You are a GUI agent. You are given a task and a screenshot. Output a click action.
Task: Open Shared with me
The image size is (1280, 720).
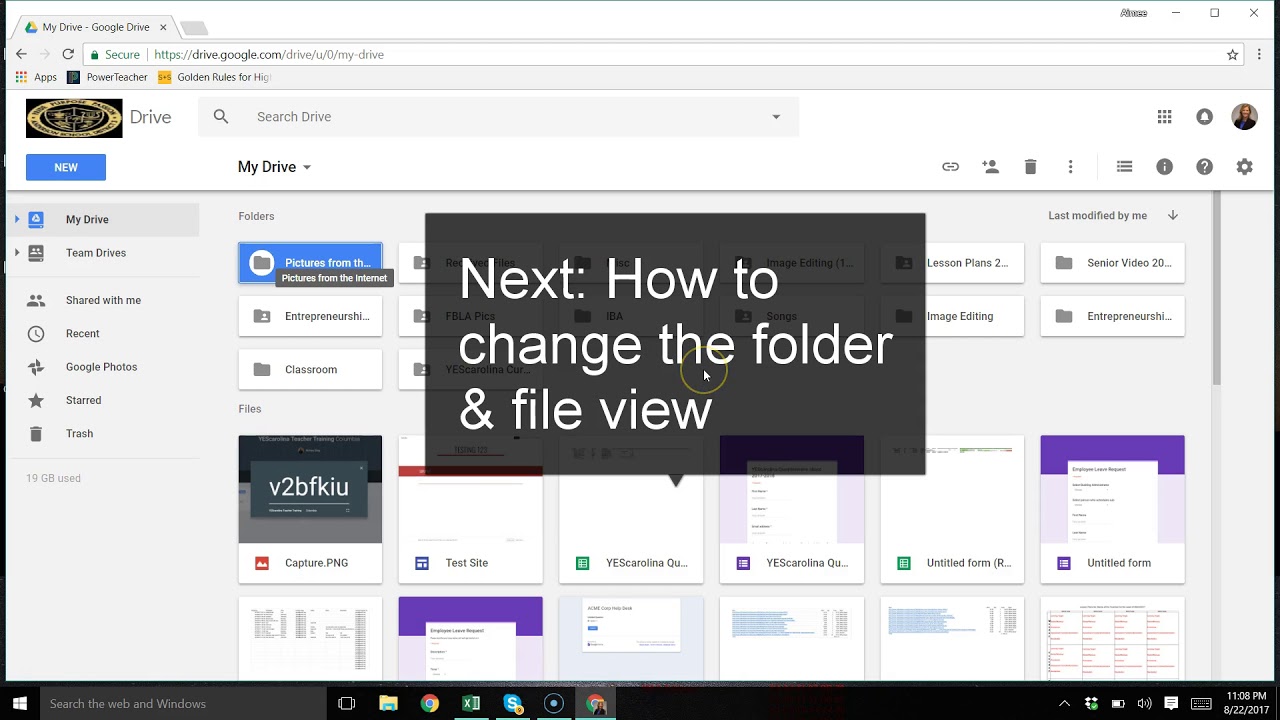103,300
